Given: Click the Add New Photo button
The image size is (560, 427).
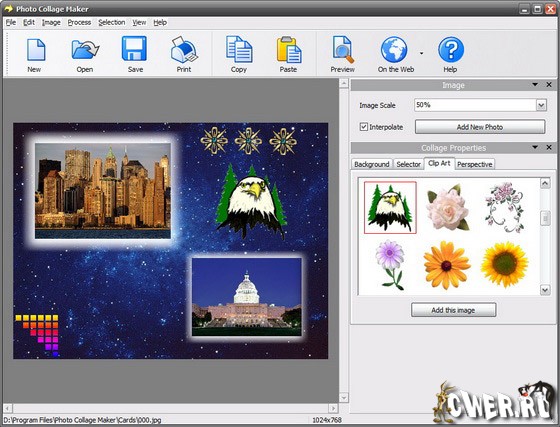Looking at the screenshot, I should pos(480,127).
